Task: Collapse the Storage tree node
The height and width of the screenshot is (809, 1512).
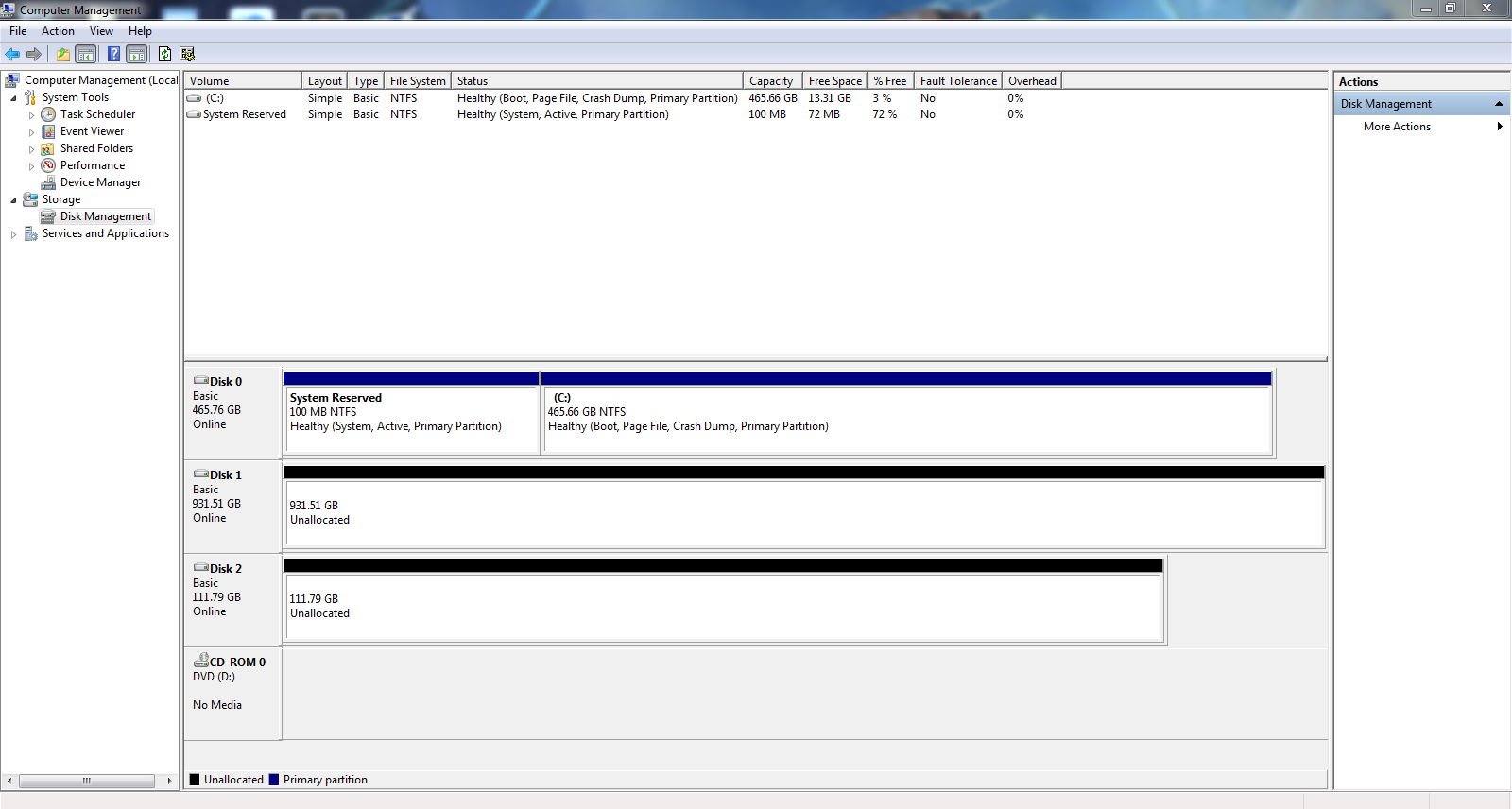Action: [x=13, y=200]
